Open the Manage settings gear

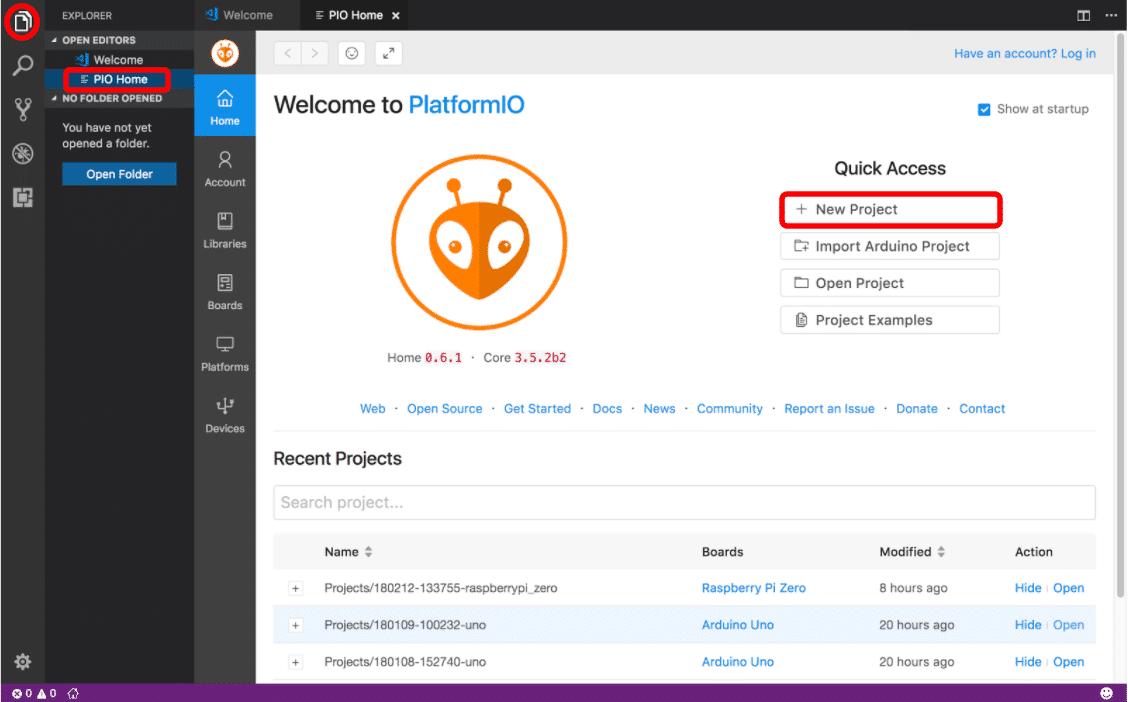[22, 661]
